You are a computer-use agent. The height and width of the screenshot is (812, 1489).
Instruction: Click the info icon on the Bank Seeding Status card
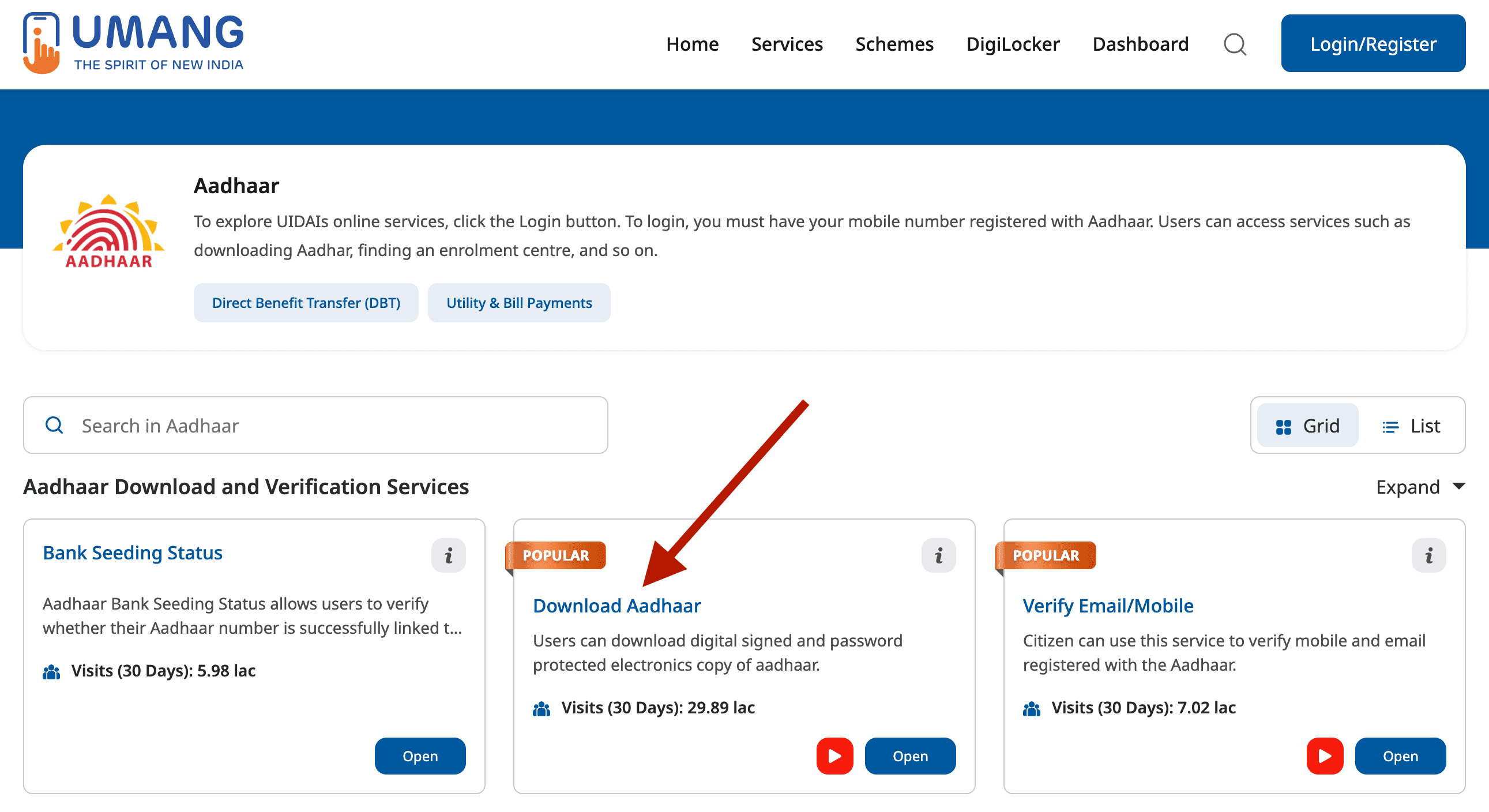coord(449,555)
